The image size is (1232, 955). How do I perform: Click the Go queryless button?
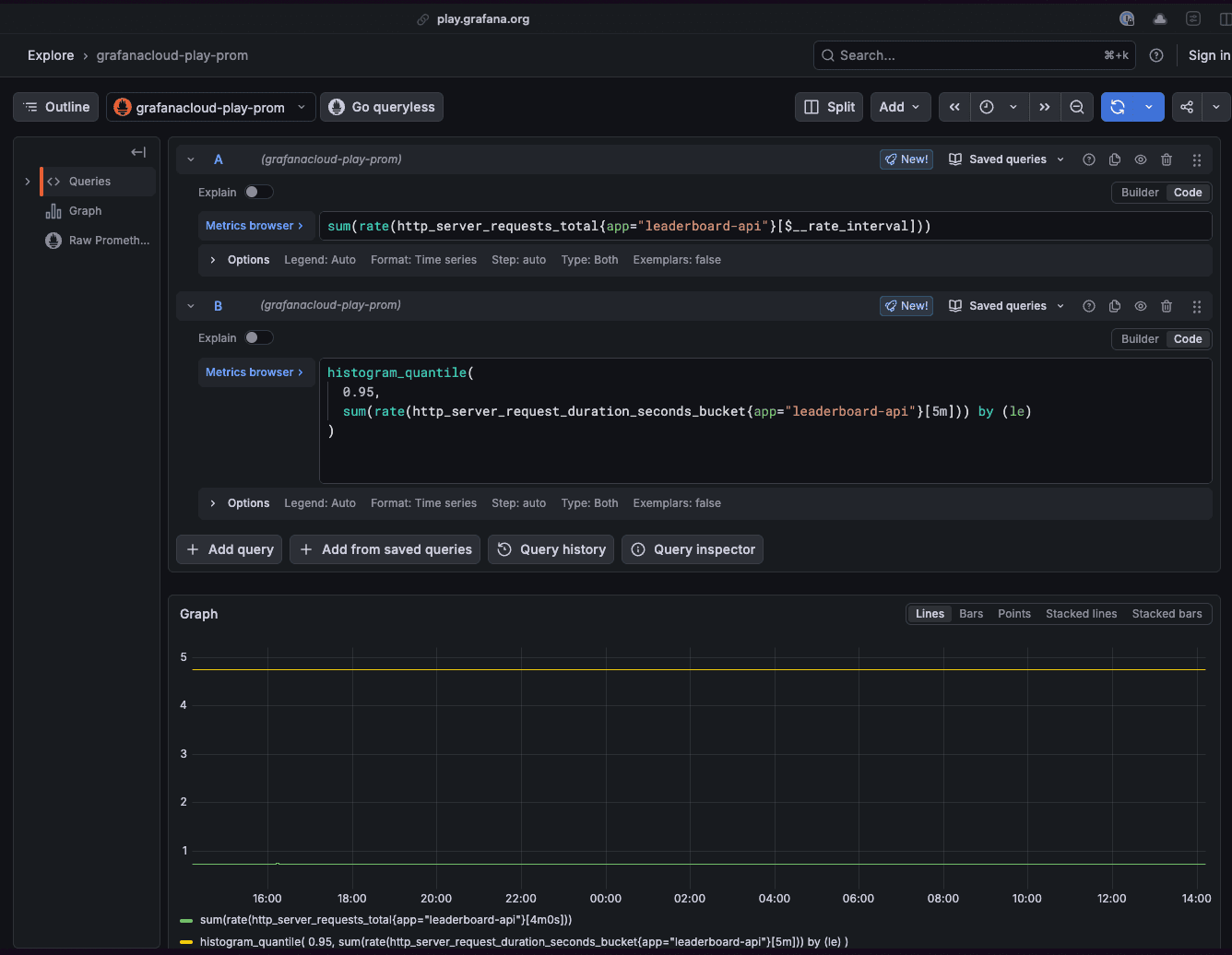[382, 107]
